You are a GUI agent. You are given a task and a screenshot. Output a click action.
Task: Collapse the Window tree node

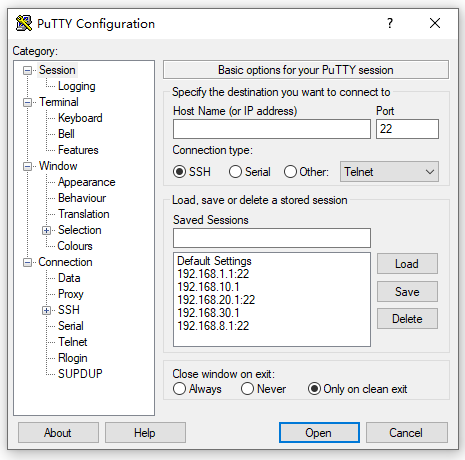27,166
